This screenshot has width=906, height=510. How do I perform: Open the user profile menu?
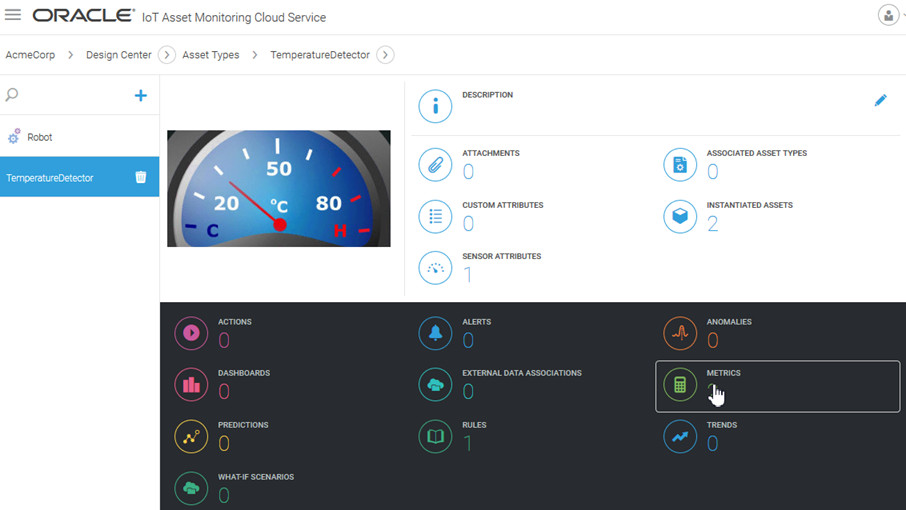coord(889,15)
